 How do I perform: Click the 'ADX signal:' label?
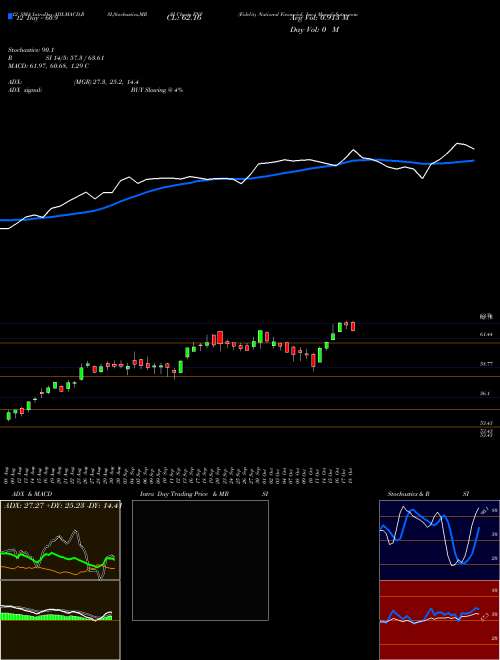coord(25,90)
